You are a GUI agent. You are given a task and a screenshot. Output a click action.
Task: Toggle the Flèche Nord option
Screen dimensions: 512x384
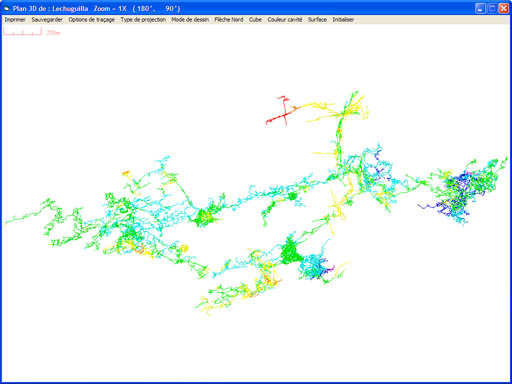[229, 20]
